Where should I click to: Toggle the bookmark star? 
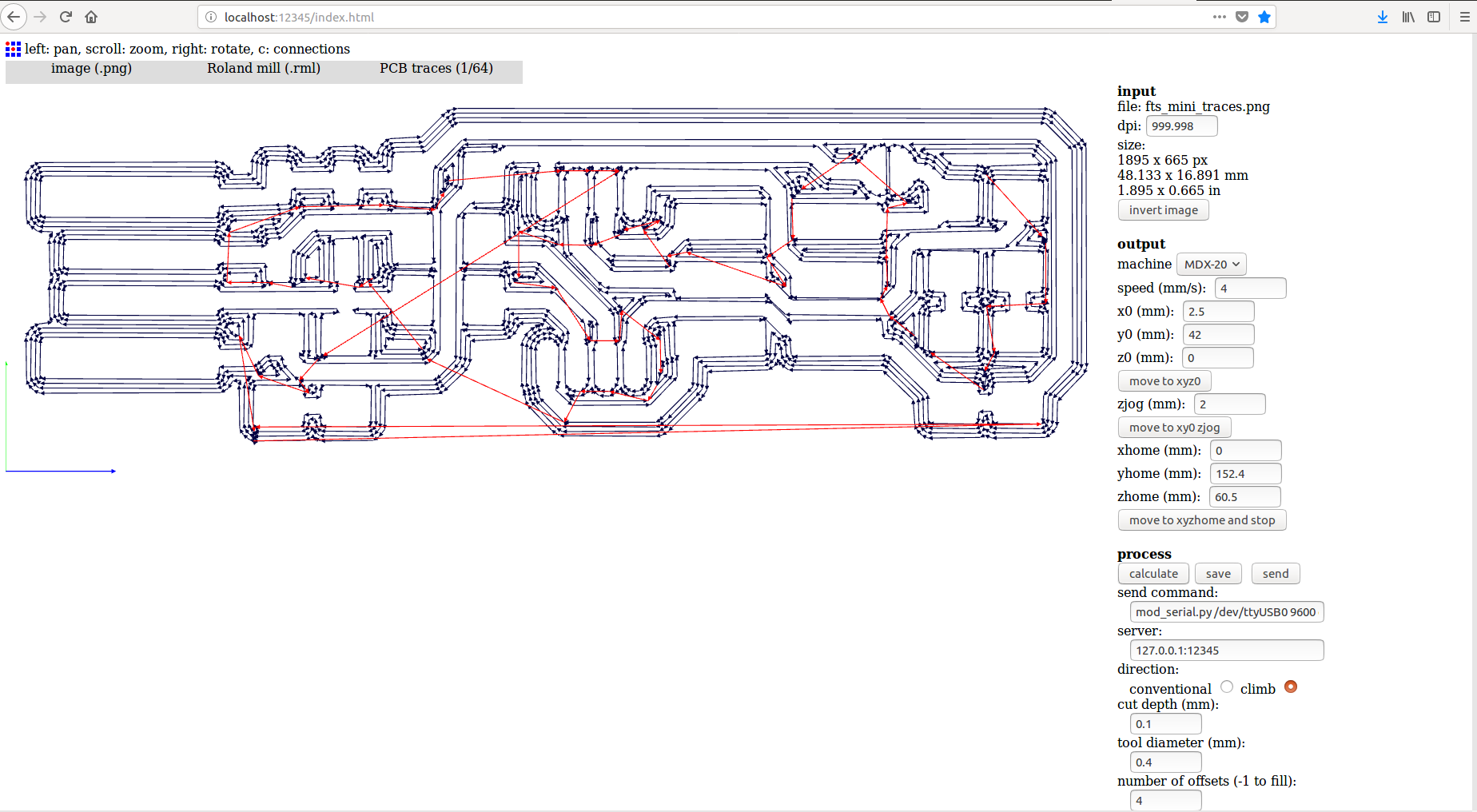pyautogui.click(x=1264, y=17)
